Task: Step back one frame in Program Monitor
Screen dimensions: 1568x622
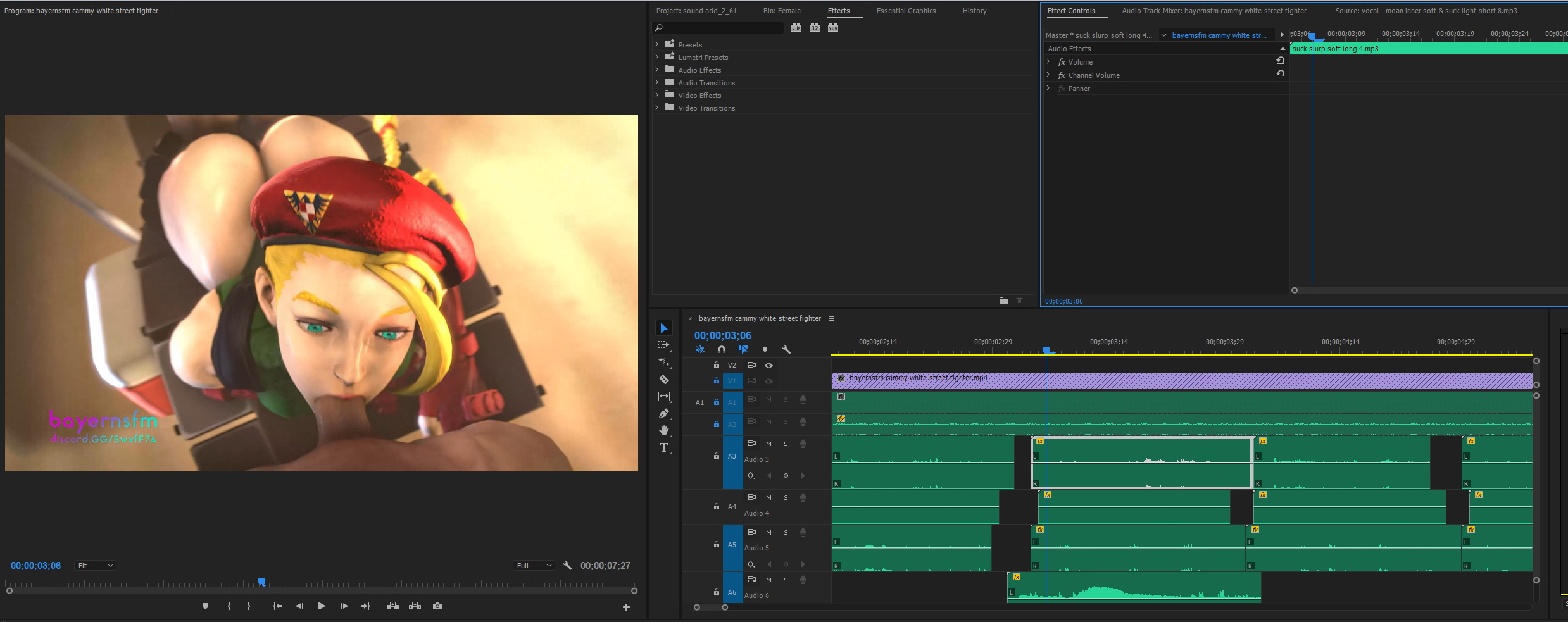Action: pyautogui.click(x=299, y=606)
